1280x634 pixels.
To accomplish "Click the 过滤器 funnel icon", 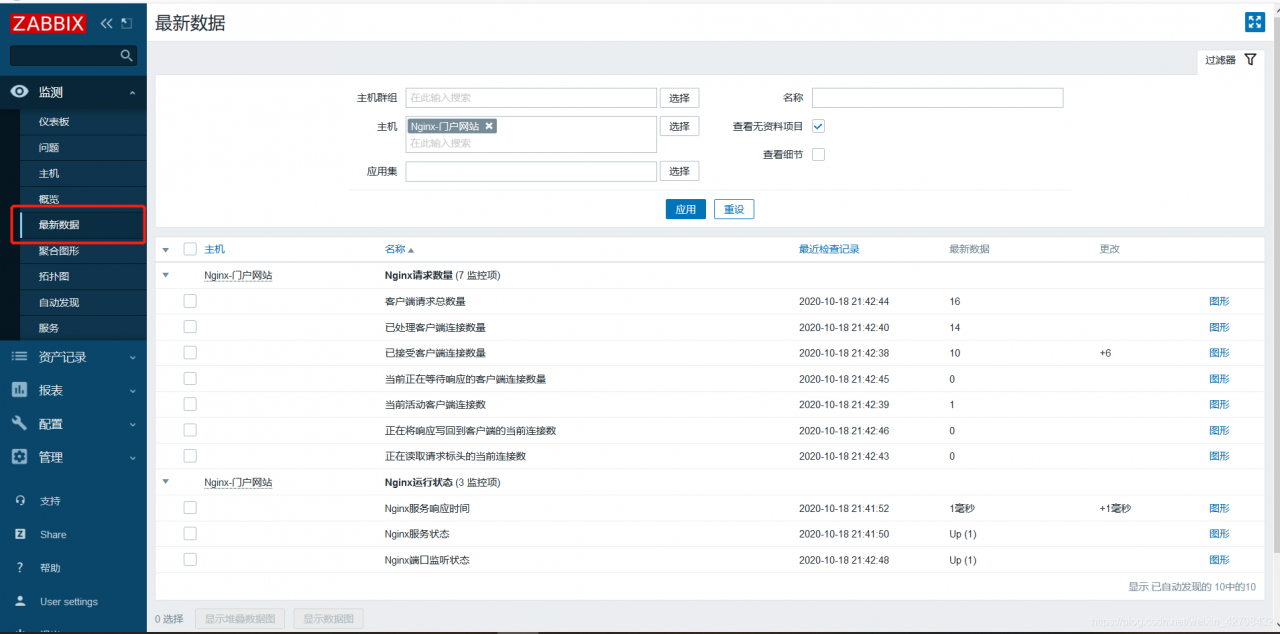I will click(1250, 60).
